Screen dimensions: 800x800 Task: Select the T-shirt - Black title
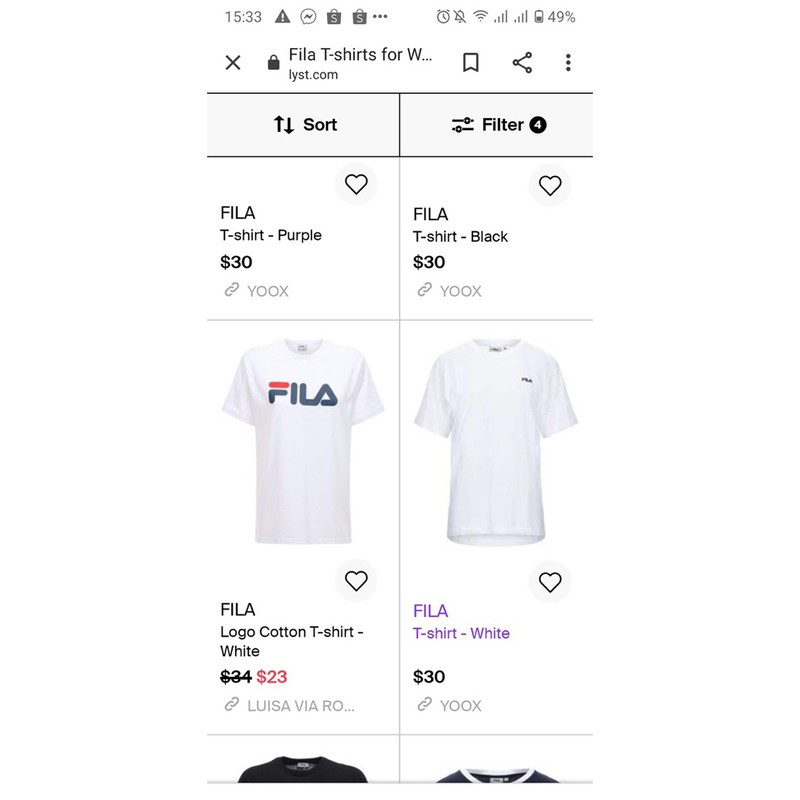tap(460, 236)
